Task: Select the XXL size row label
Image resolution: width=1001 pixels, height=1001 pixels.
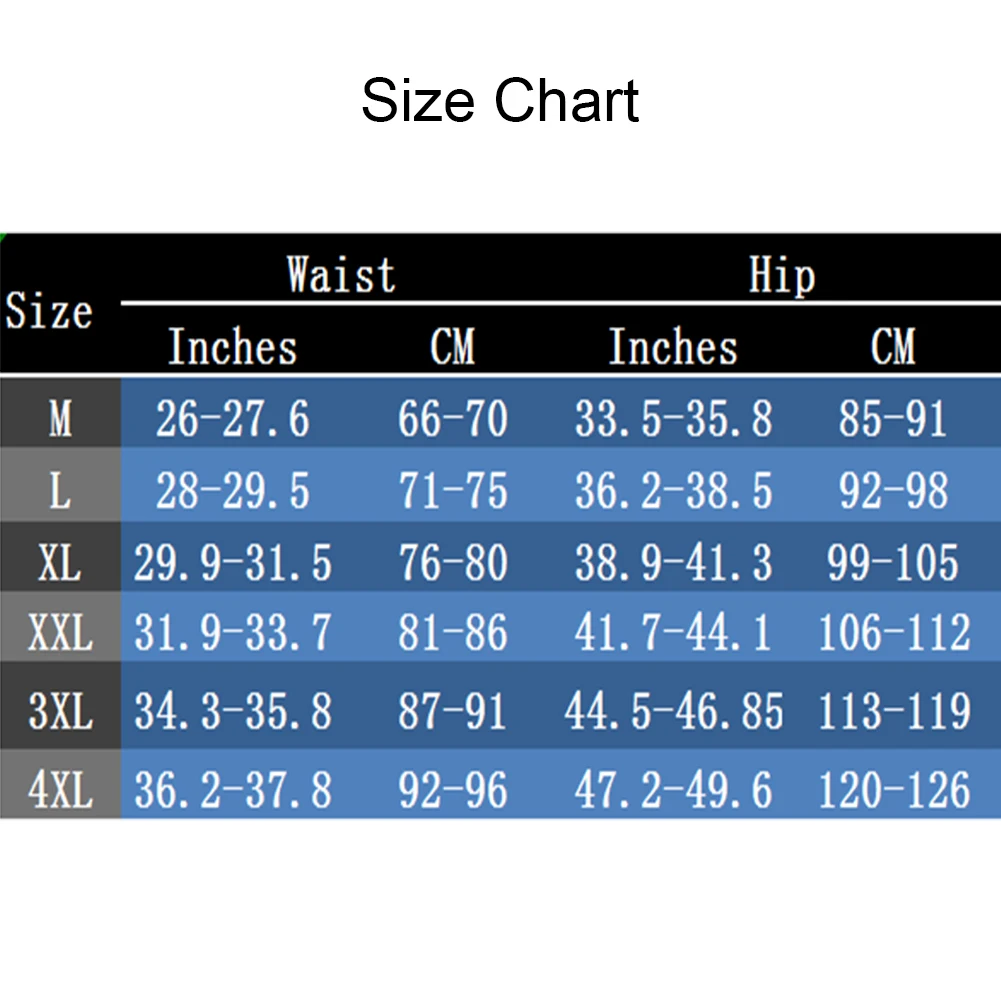Action: click(x=61, y=632)
